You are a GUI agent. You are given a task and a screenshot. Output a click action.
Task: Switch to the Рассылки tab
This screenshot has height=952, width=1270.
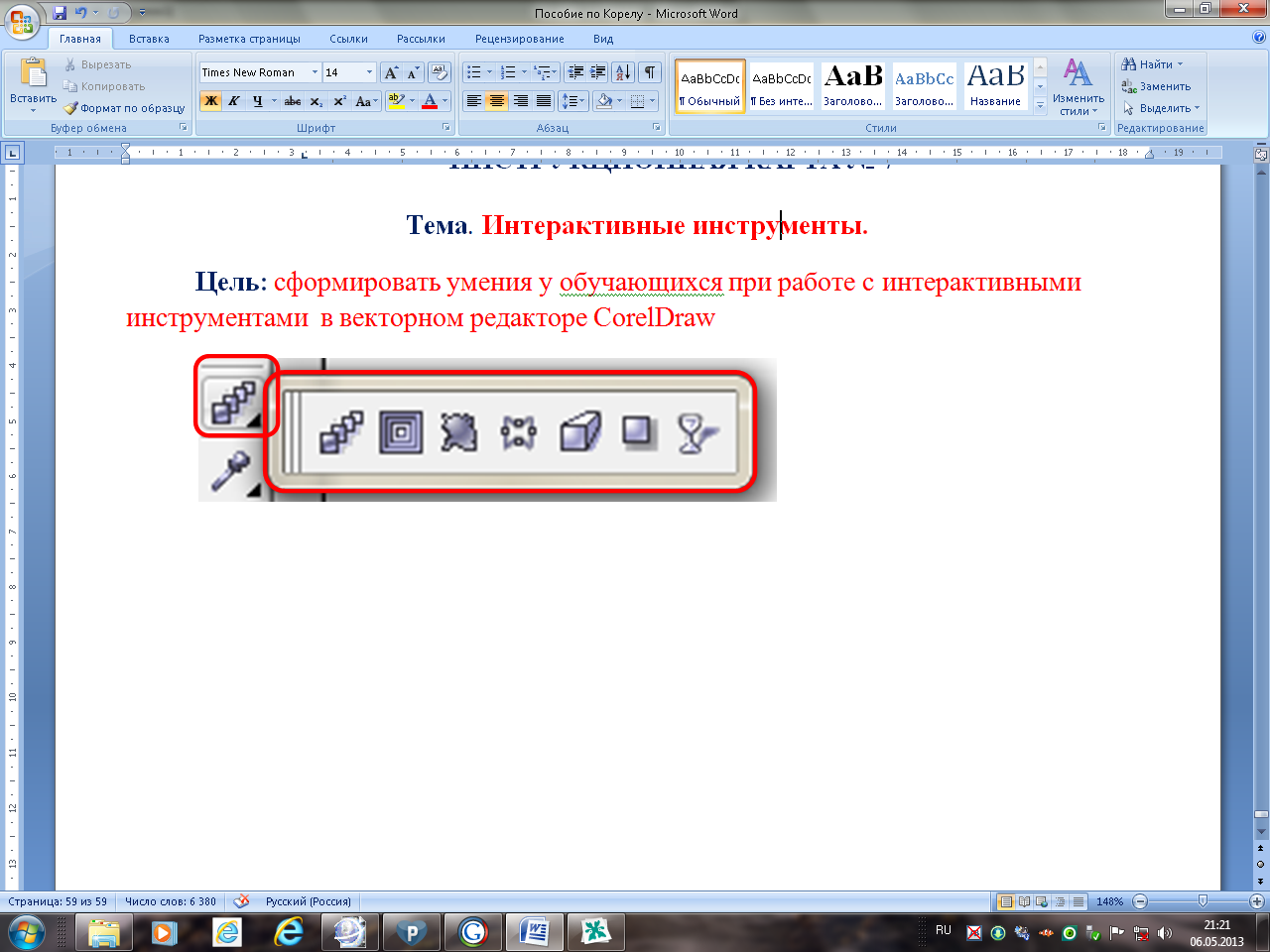(421, 39)
